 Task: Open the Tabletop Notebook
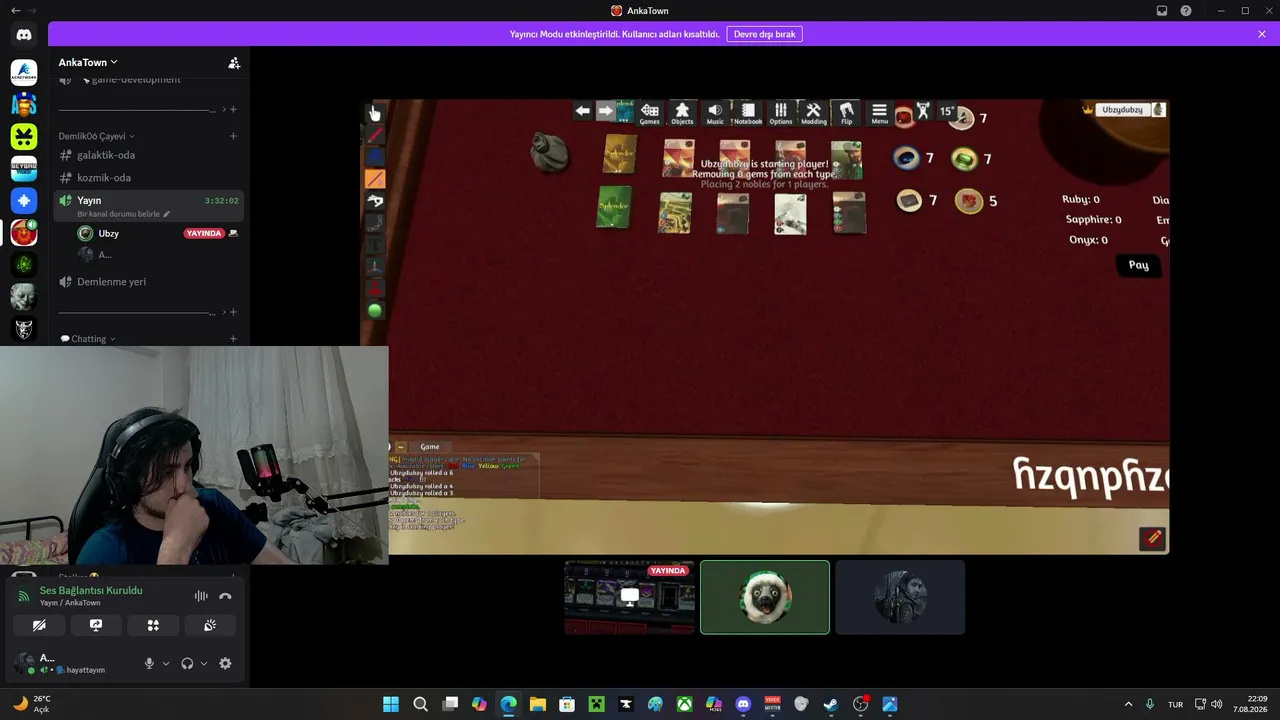(x=747, y=113)
